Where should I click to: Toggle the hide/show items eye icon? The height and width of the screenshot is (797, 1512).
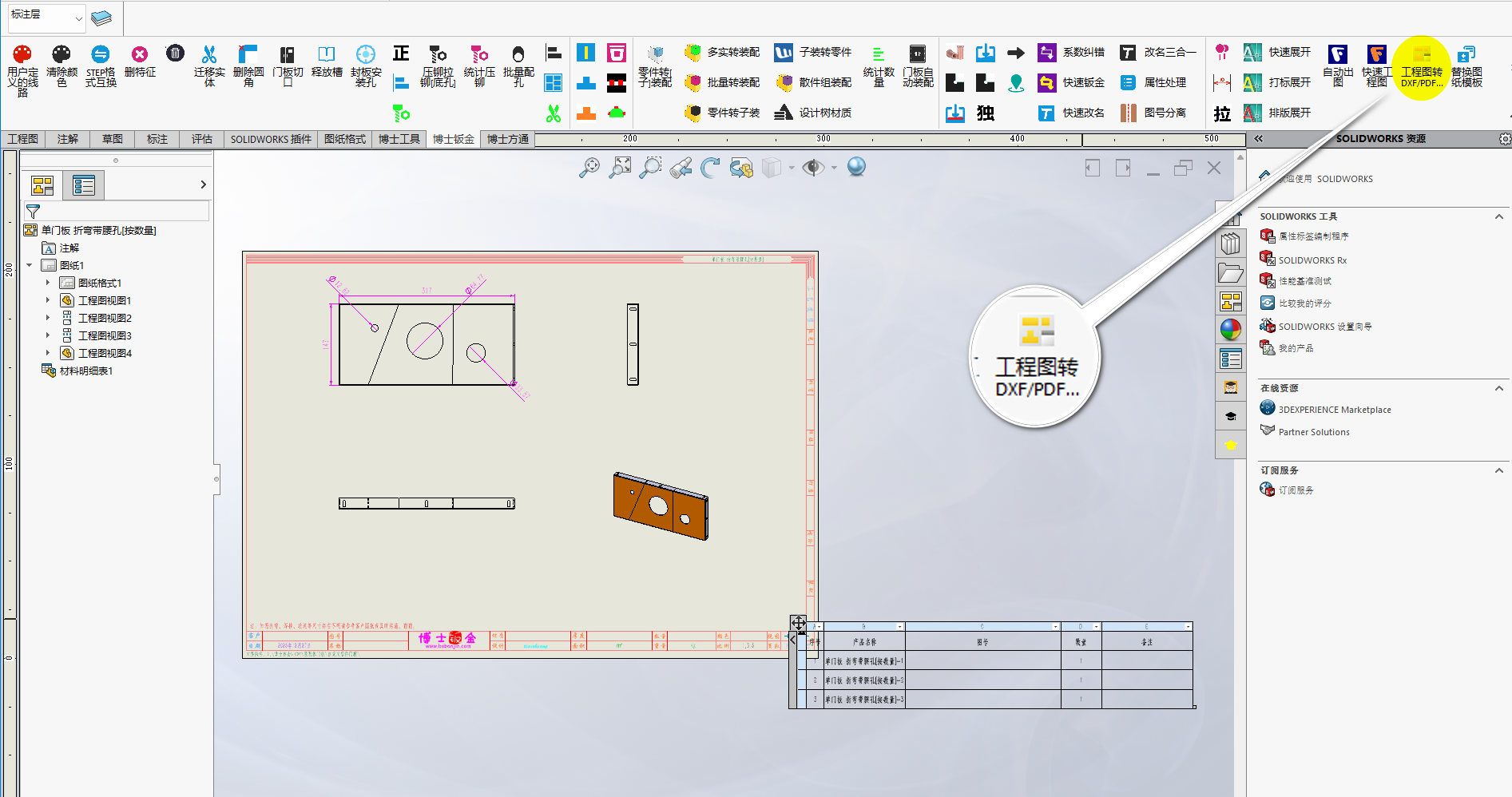tap(813, 168)
